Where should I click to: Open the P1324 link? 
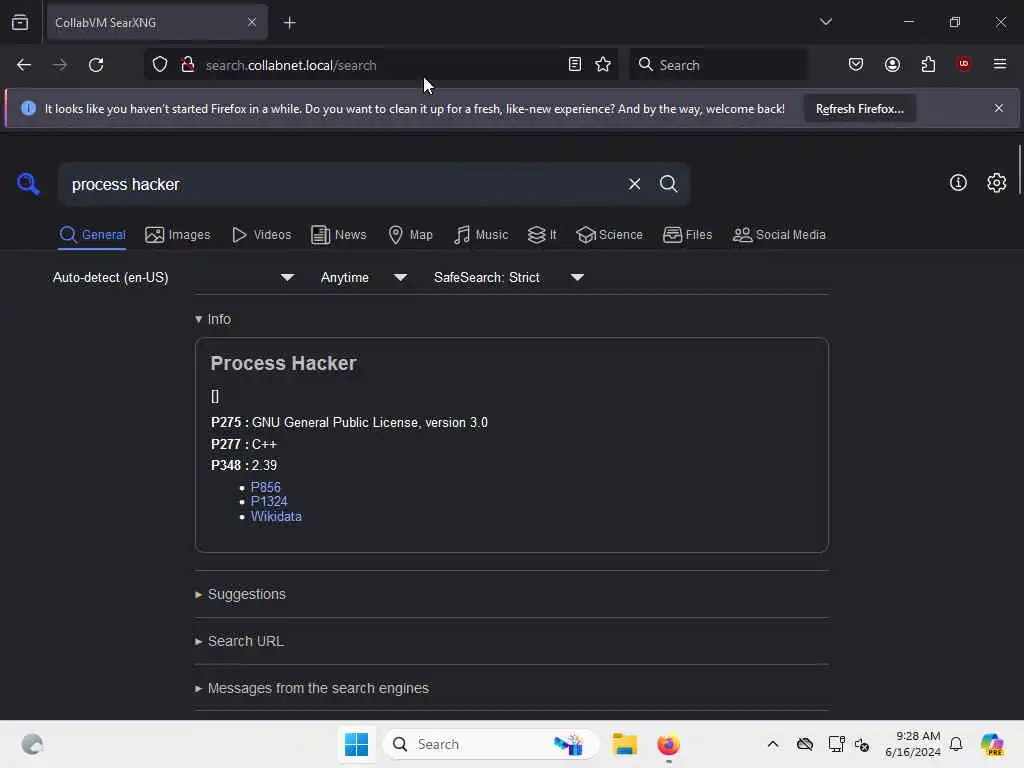coord(269,502)
